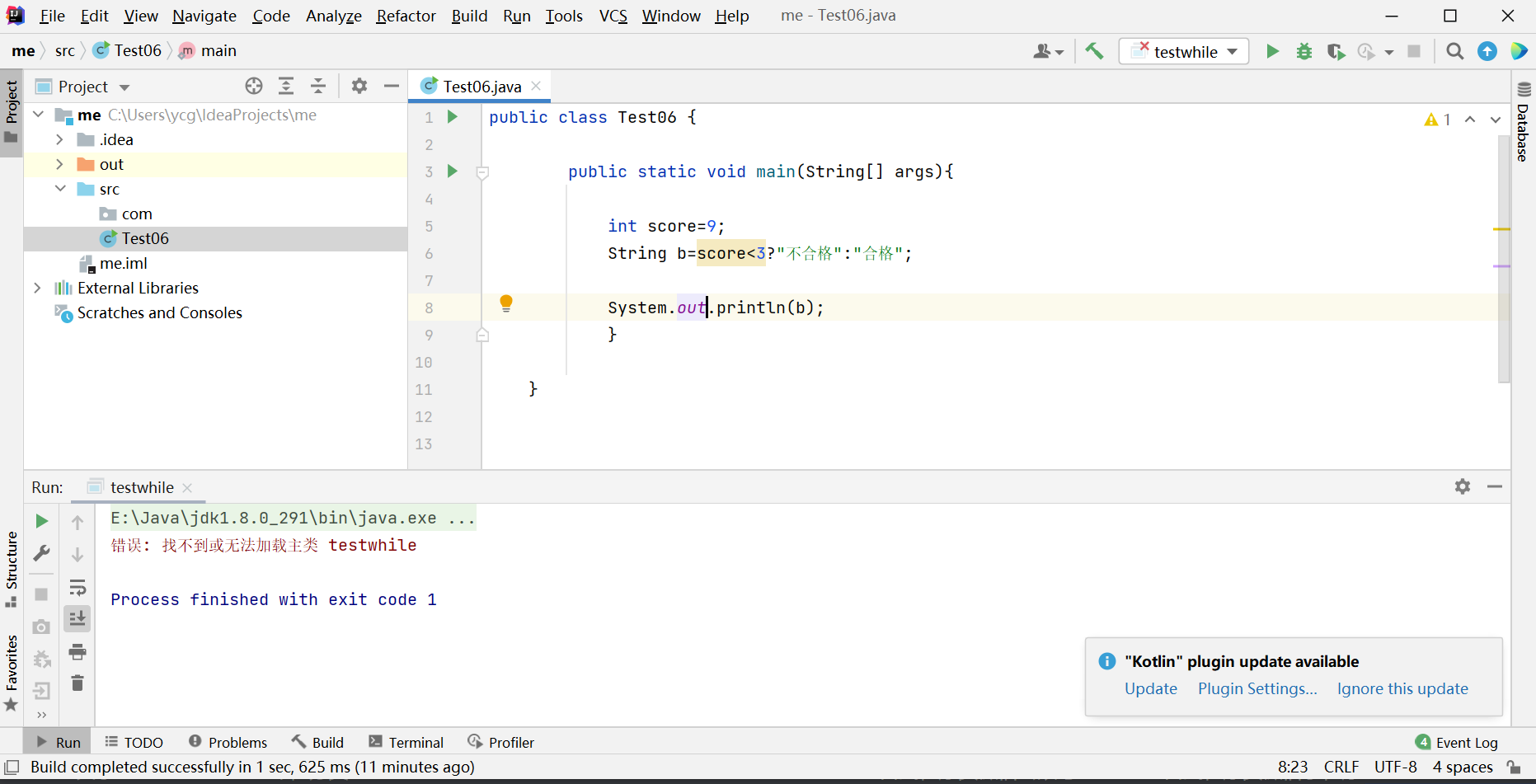Image resolution: width=1536 pixels, height=784 pixels.
Task: Click Update link in Kotlin notification
Action: pyautogui.click(x=1151, y=689)
